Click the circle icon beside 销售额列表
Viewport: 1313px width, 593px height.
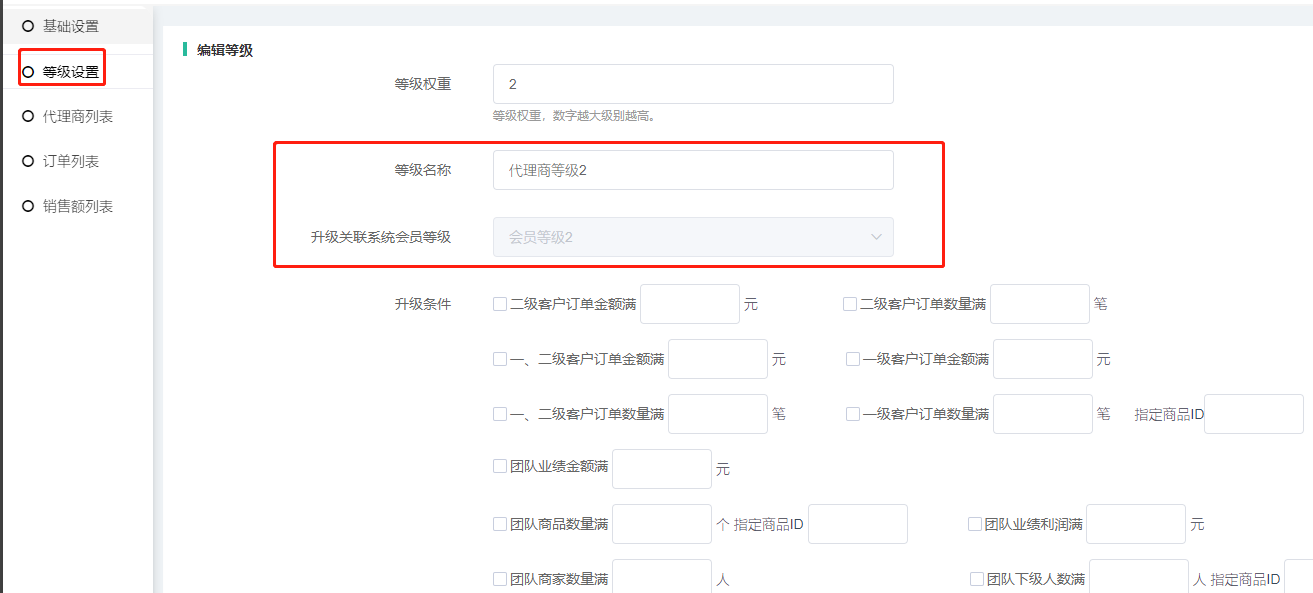[x=28, y=206]
